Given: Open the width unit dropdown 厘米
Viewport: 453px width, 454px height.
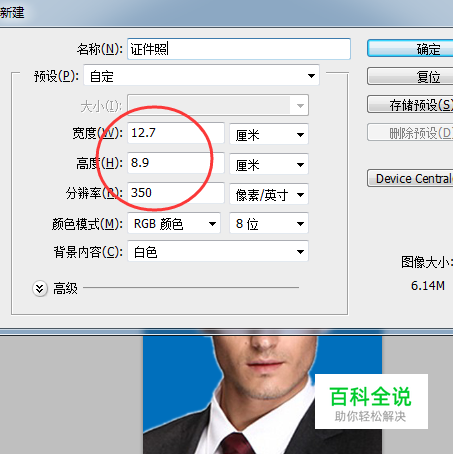Looking at the screenshot, I should tap(269, 134).
